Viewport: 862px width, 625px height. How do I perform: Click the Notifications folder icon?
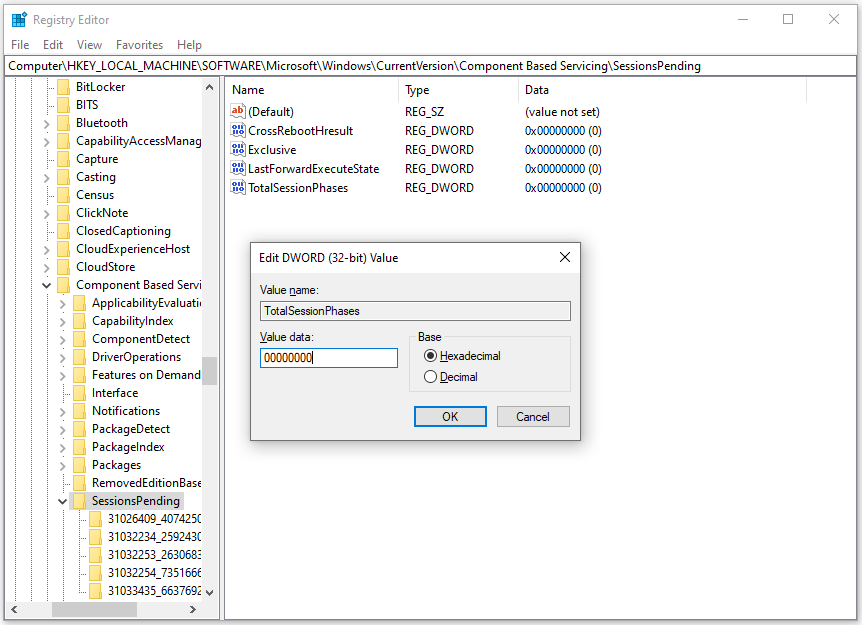(80, 411)
